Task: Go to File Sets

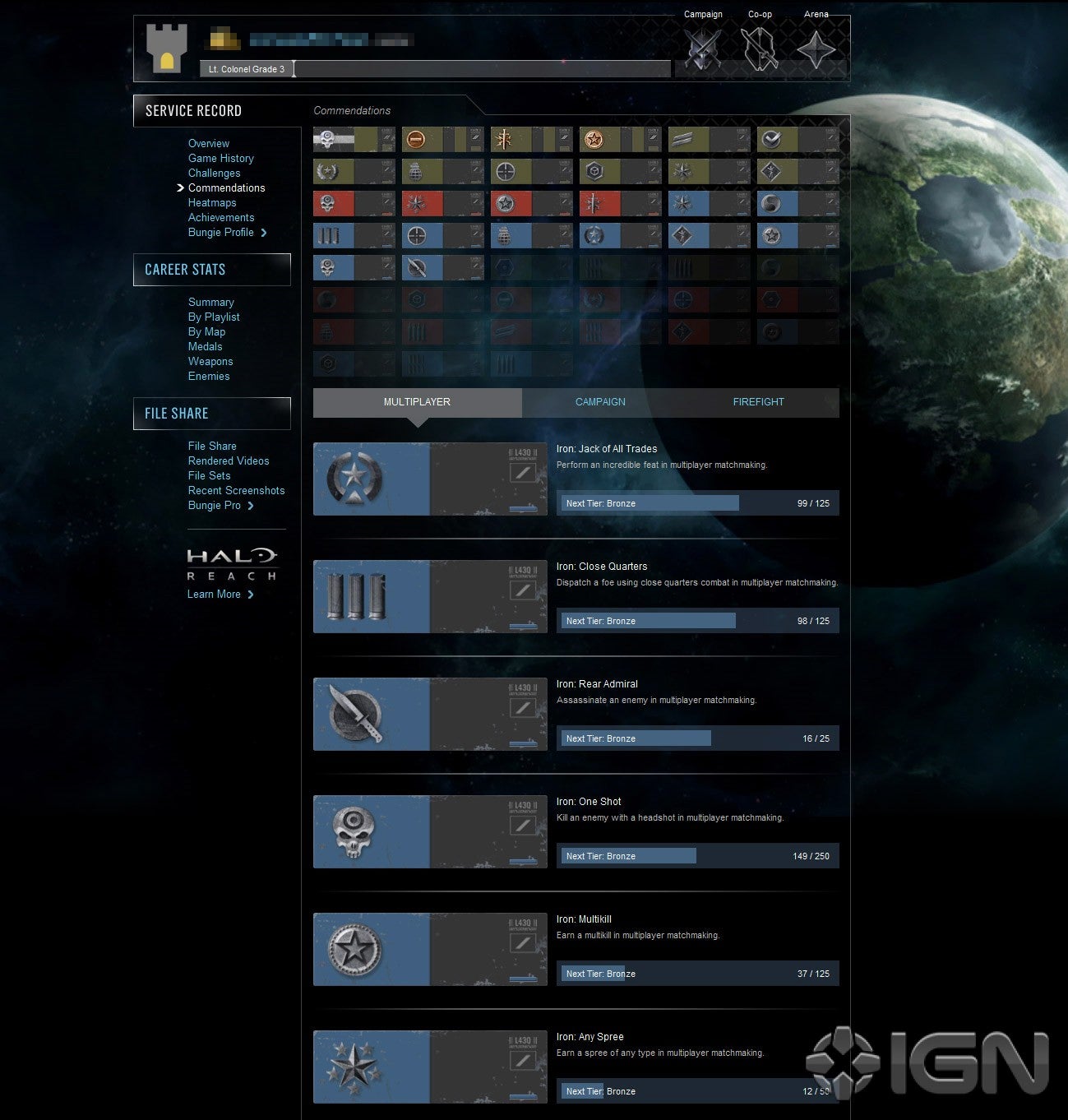Action: 210,476
